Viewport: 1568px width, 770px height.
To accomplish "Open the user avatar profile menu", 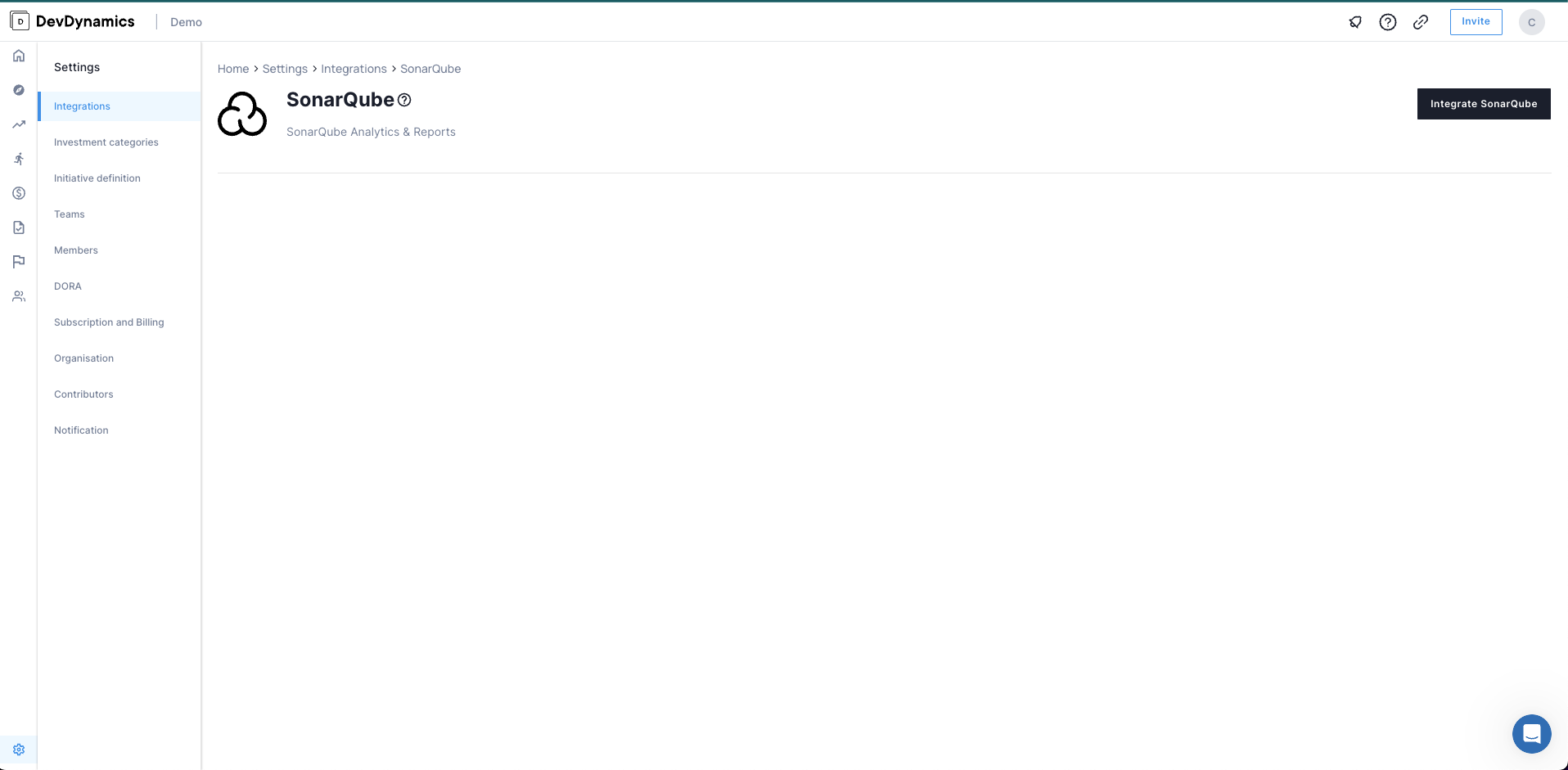I will tap(1531, 22).
